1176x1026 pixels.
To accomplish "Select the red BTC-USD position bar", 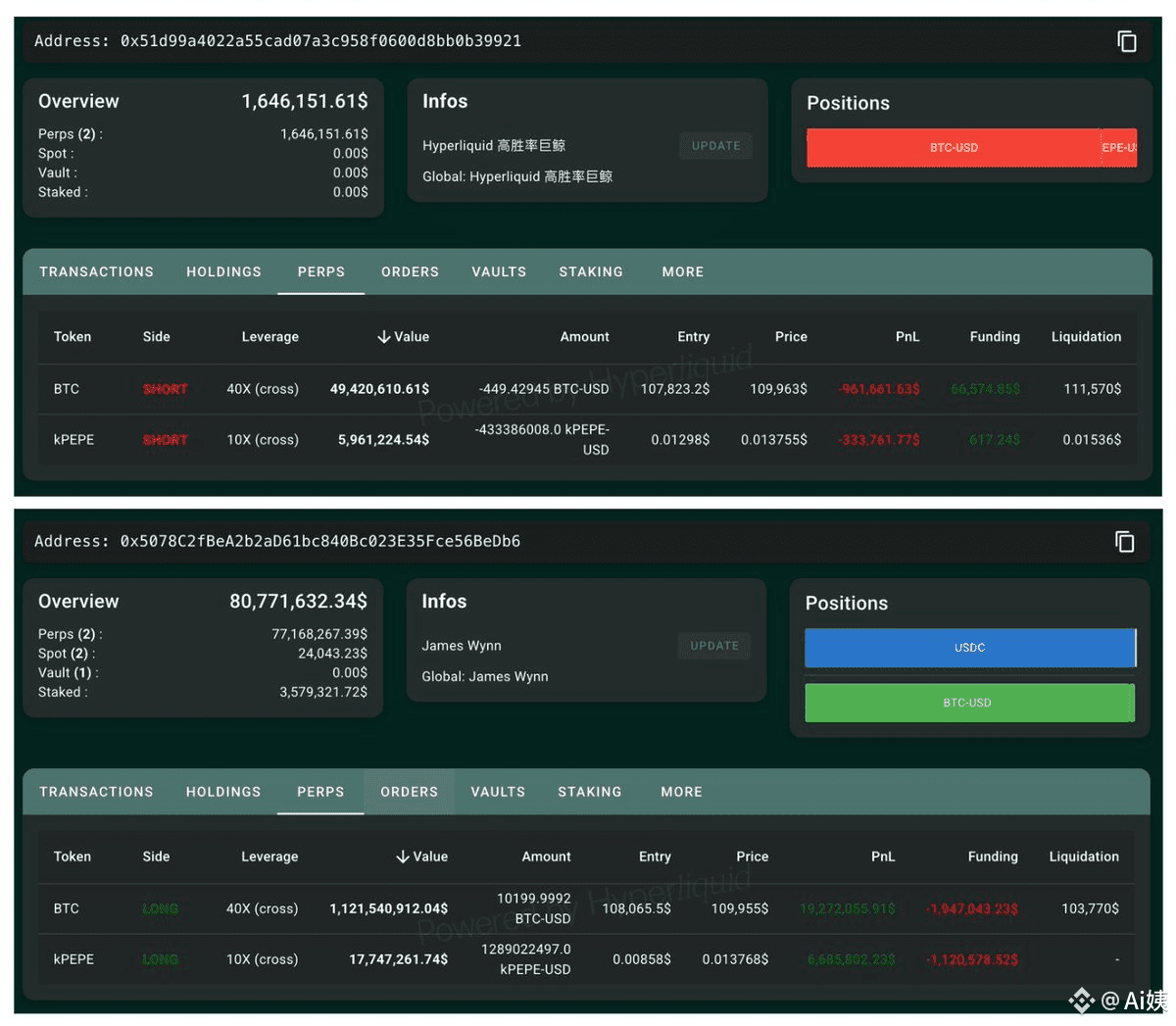I will [x=954, y=148].
